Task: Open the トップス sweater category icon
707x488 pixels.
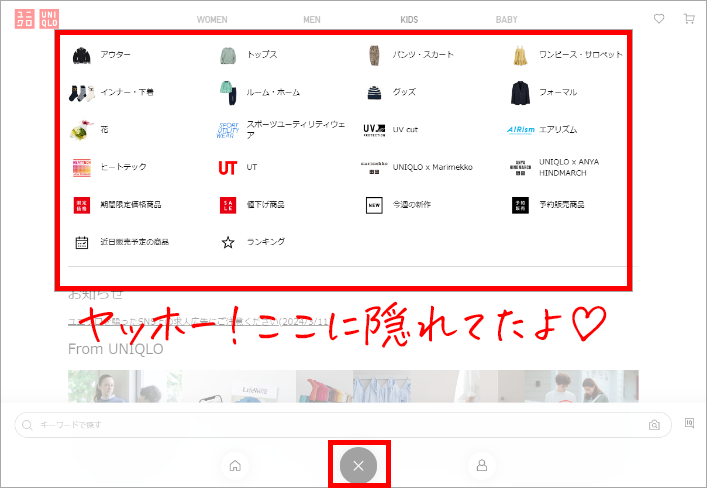Action: pos(228,55)
